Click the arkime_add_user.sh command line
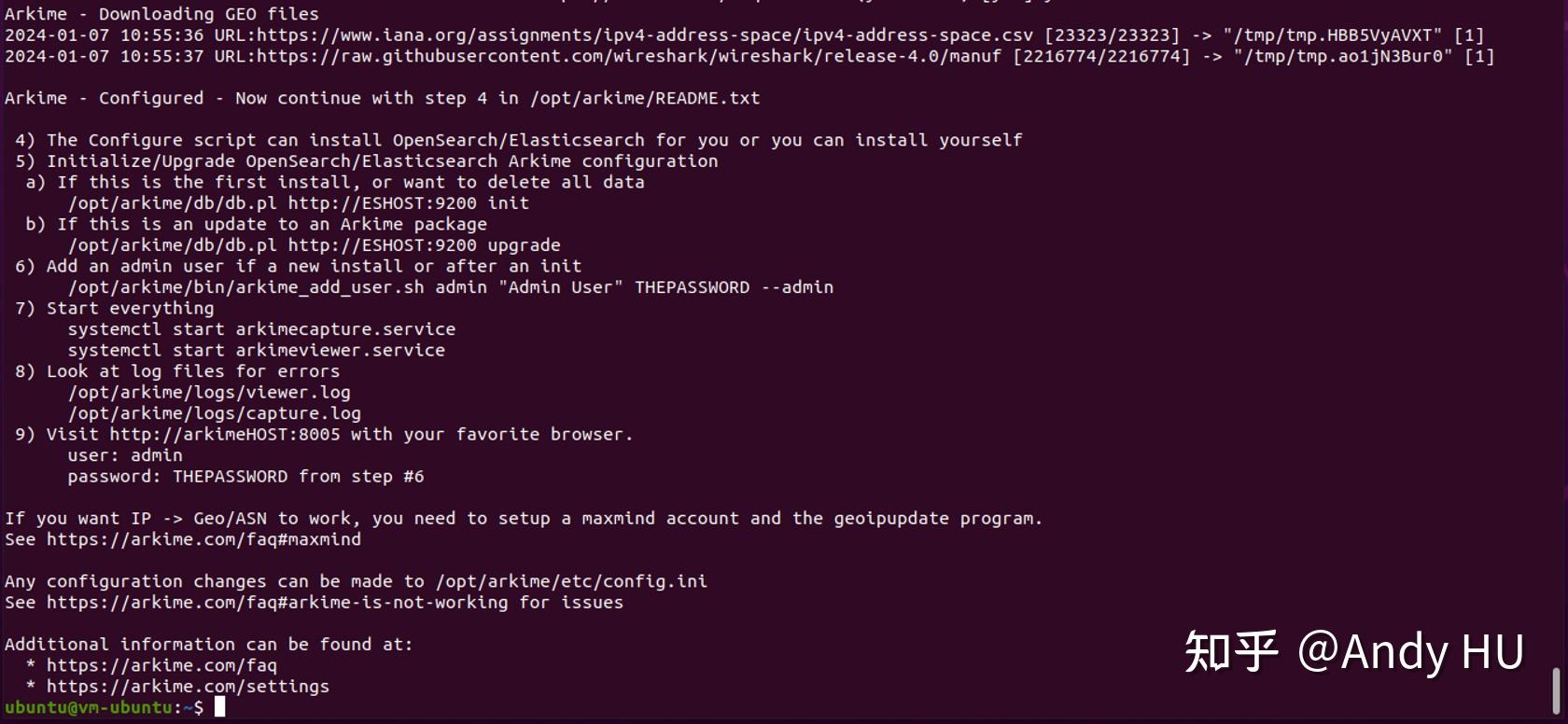Image resolution: width=1568 pixels, height=724 pixels. pos(450,287)
